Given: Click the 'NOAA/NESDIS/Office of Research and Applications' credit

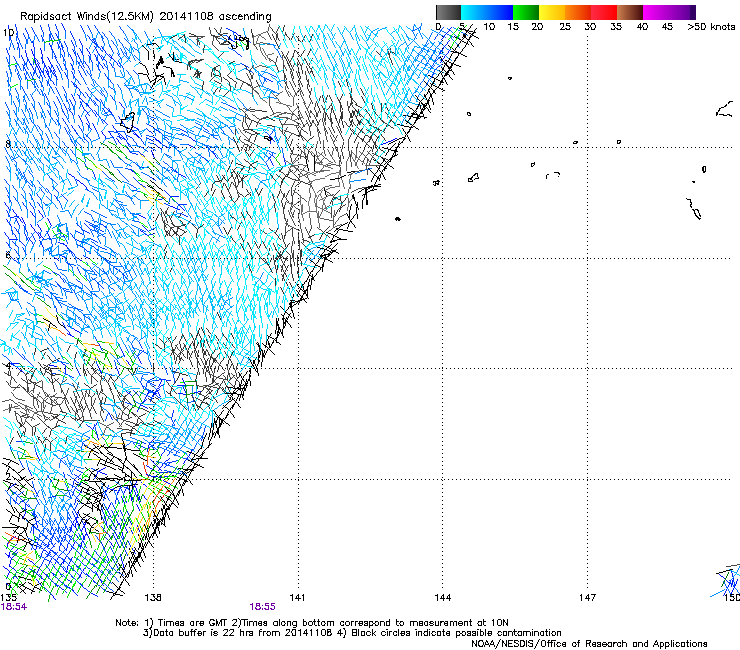Looking at the screenshot, I should point(589,644).
